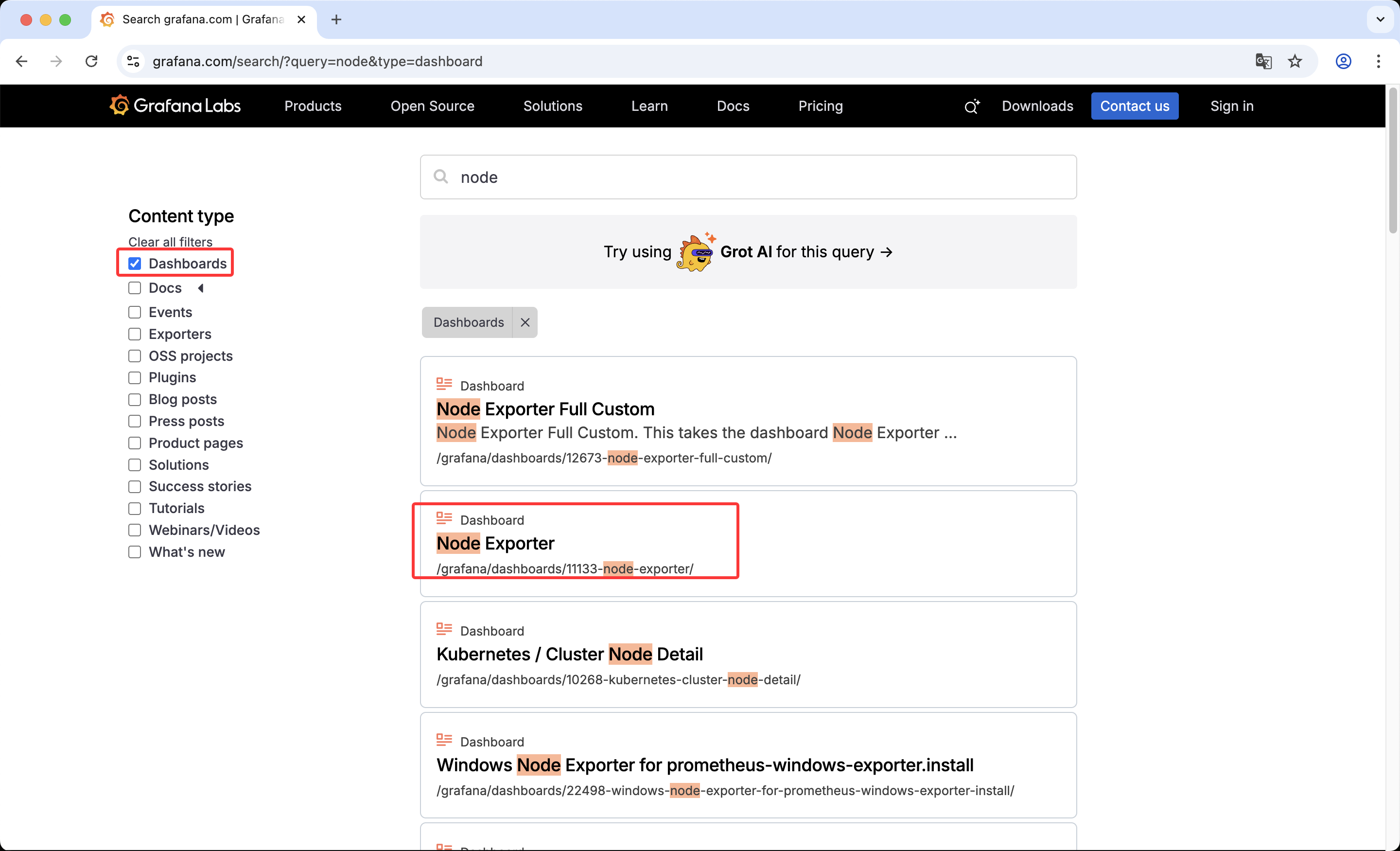The width and height of the screenshot is (1400, 851).
Task: Click the search field containing node
Action: (748, 177)
